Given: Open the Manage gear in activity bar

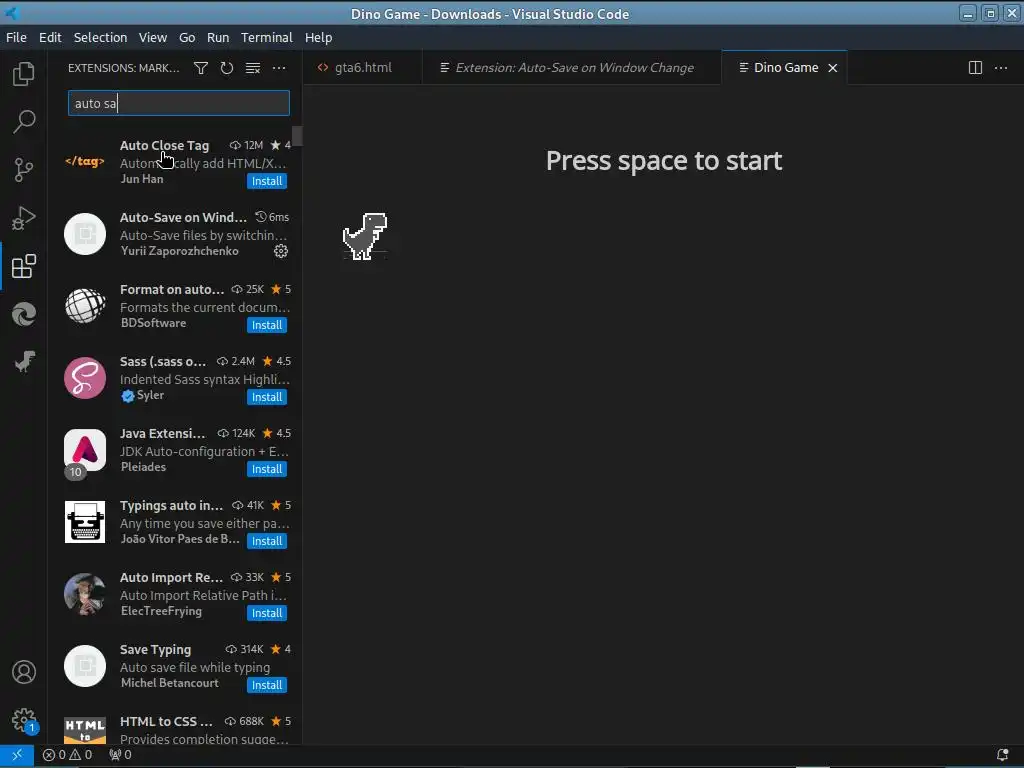Looking at the screenshot, I should pos(24,720).
